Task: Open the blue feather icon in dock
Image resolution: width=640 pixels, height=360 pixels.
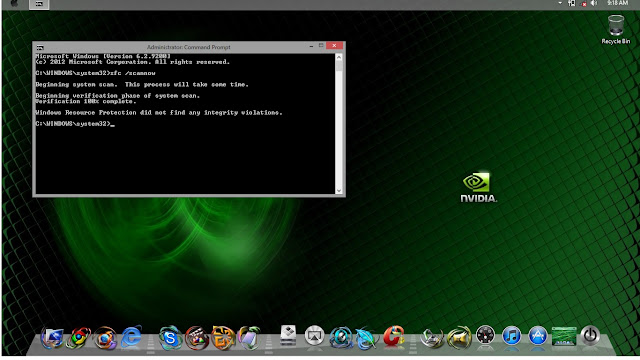Action: [367, 338]
